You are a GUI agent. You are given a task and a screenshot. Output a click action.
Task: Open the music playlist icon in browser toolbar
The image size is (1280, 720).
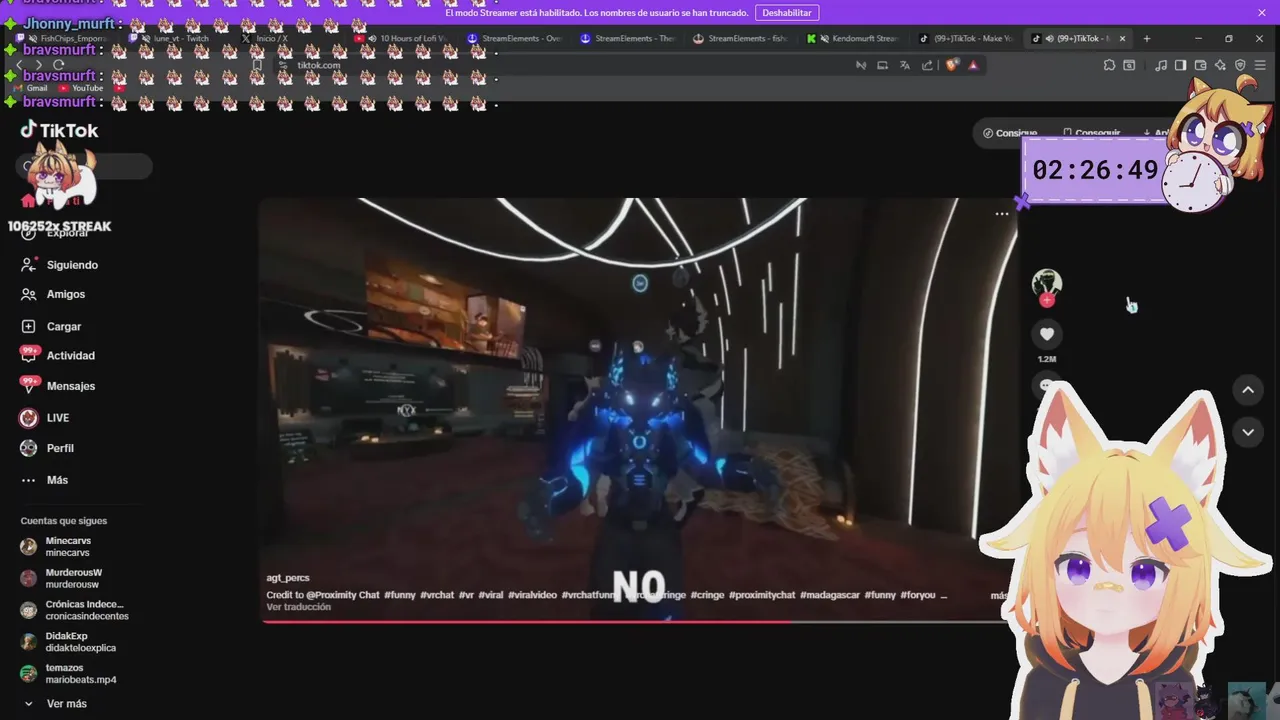tap(1160, 65)
